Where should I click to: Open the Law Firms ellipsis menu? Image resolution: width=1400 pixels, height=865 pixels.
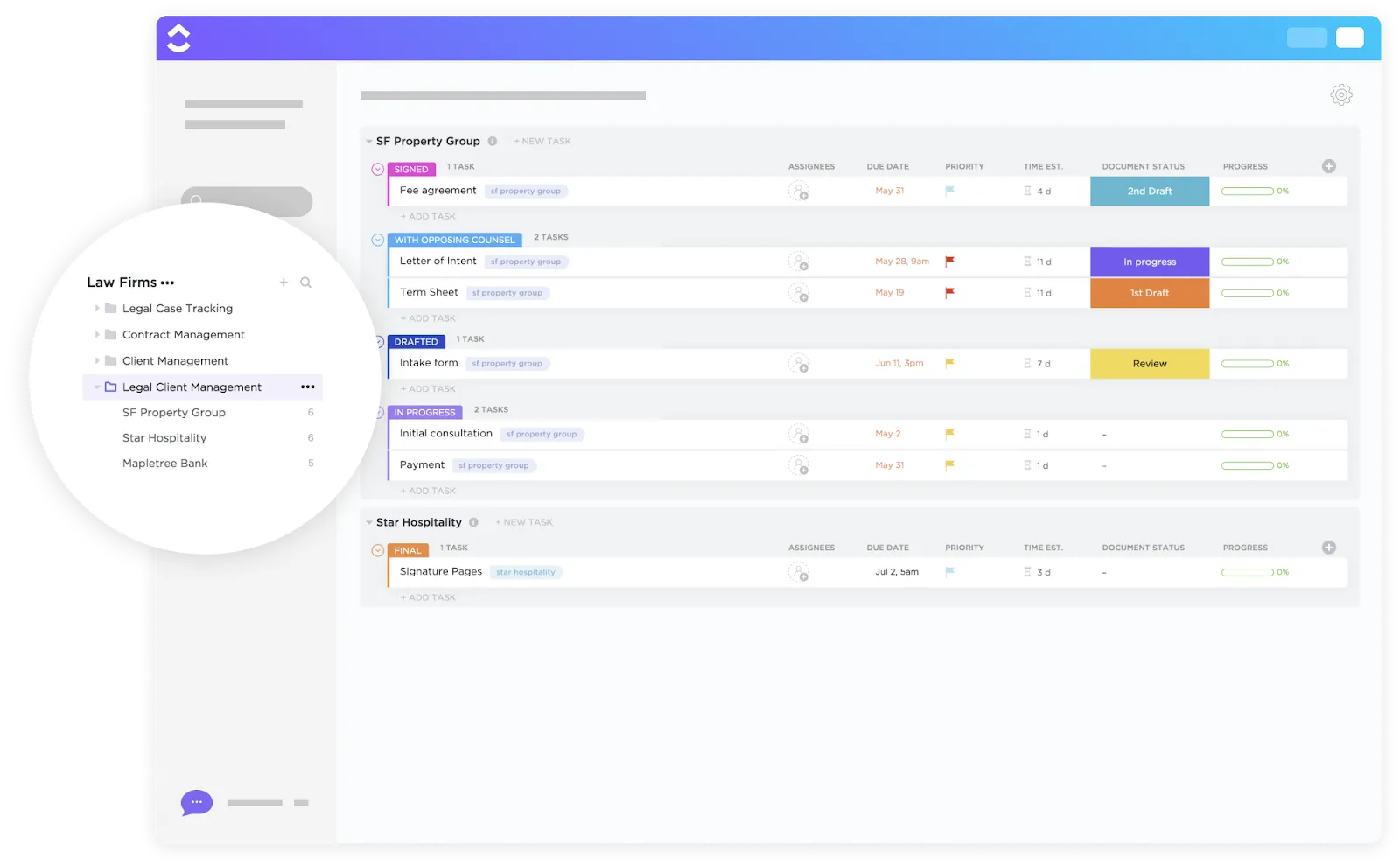(168, 283)
